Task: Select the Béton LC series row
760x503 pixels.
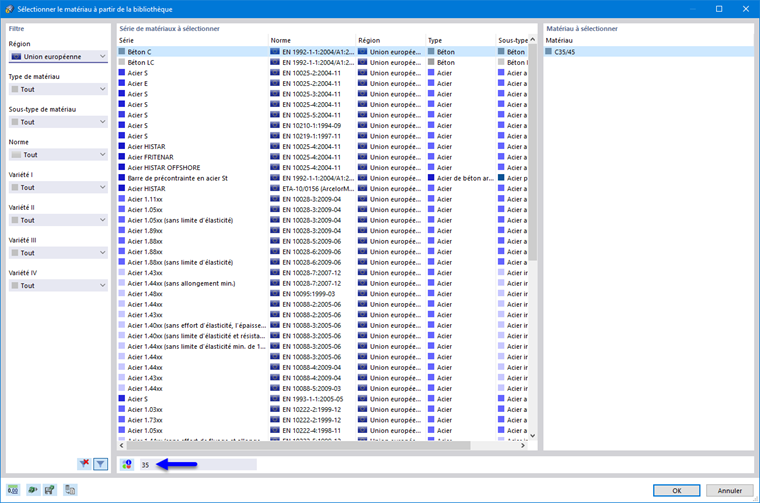Action: [x=323, y=63]
